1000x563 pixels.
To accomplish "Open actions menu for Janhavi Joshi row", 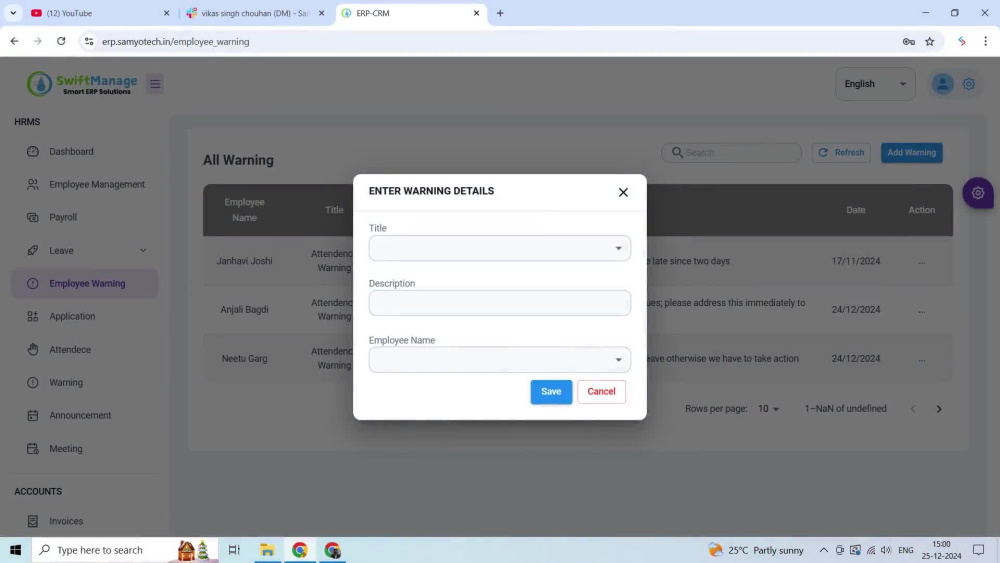I will [x=922, y=261].
